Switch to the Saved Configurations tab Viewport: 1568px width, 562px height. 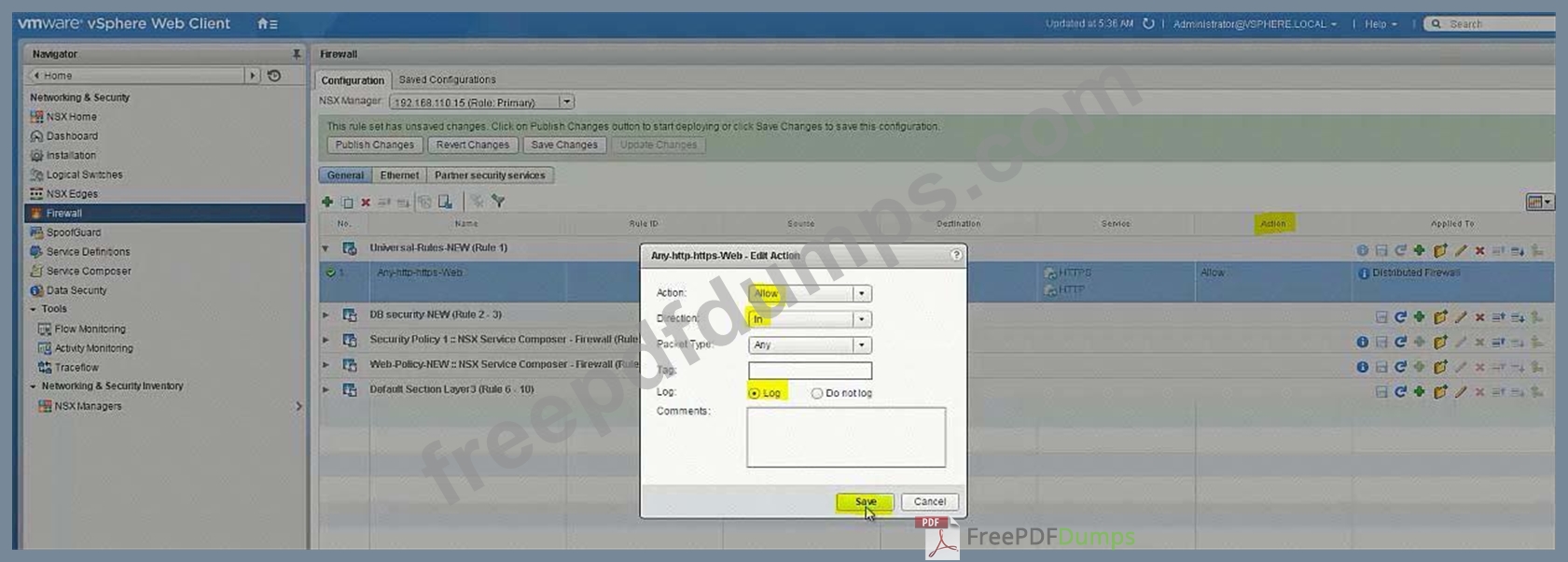click(x=447, y=79)
